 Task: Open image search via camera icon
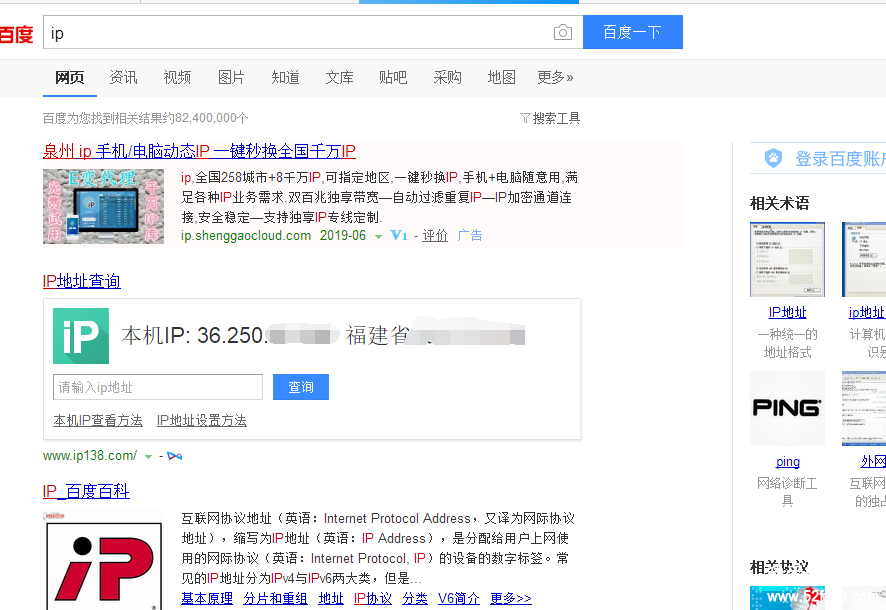[562, 32]
